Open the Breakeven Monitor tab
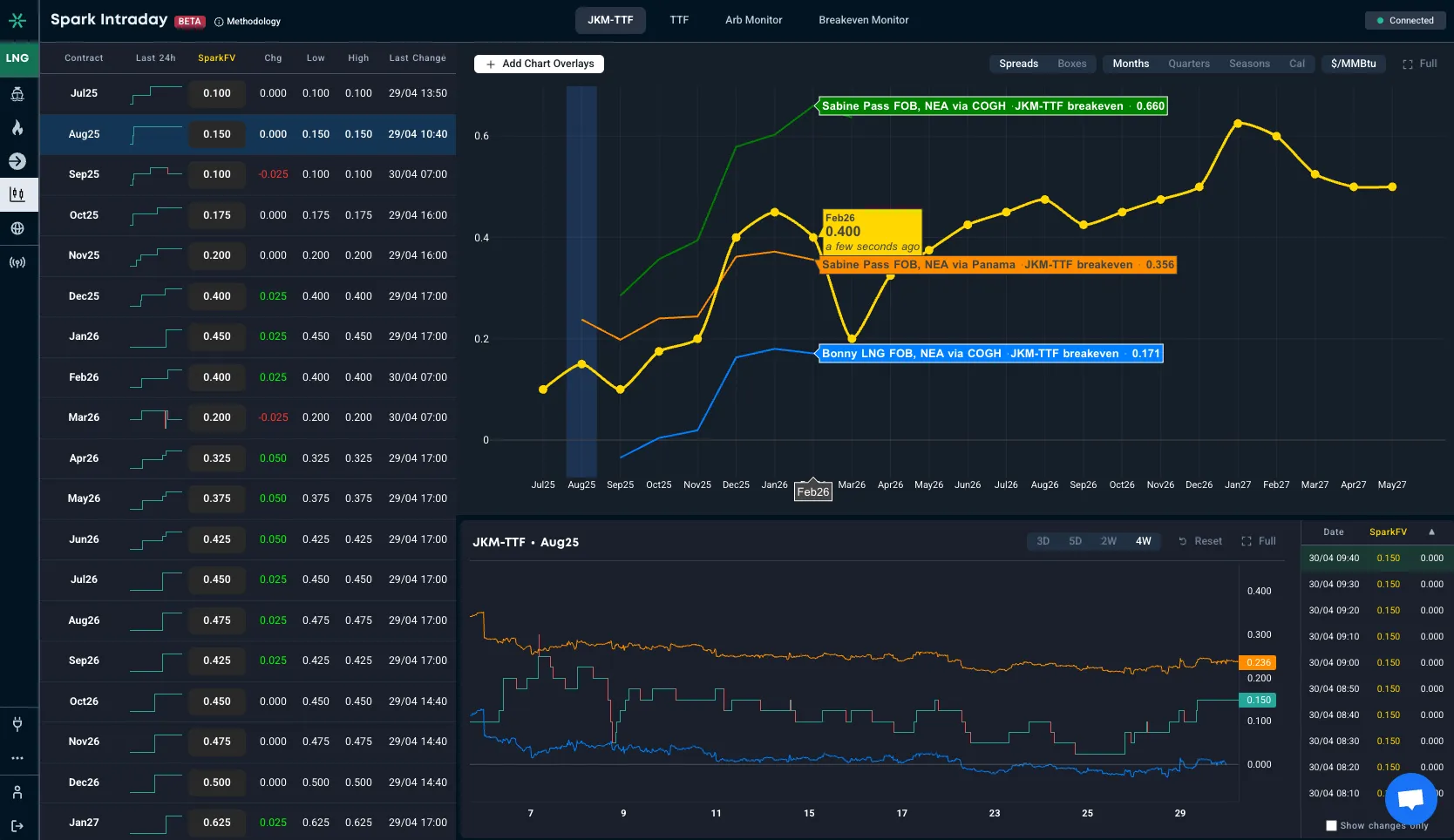Image resolution: width=1454 pixels, height=840 pixels. (864, 20)
